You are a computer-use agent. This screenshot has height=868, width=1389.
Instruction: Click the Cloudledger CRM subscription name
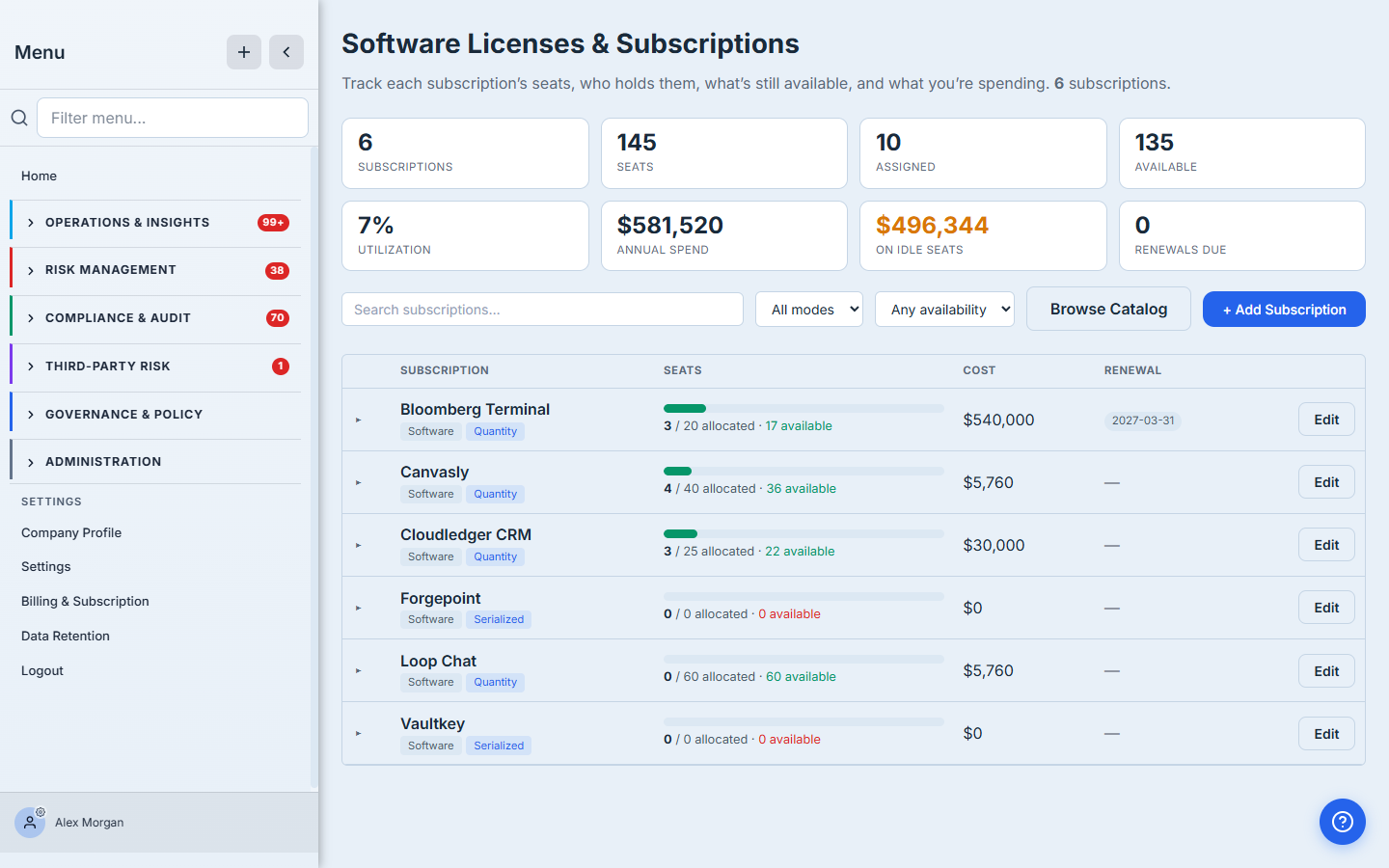(x=466, y=534)
